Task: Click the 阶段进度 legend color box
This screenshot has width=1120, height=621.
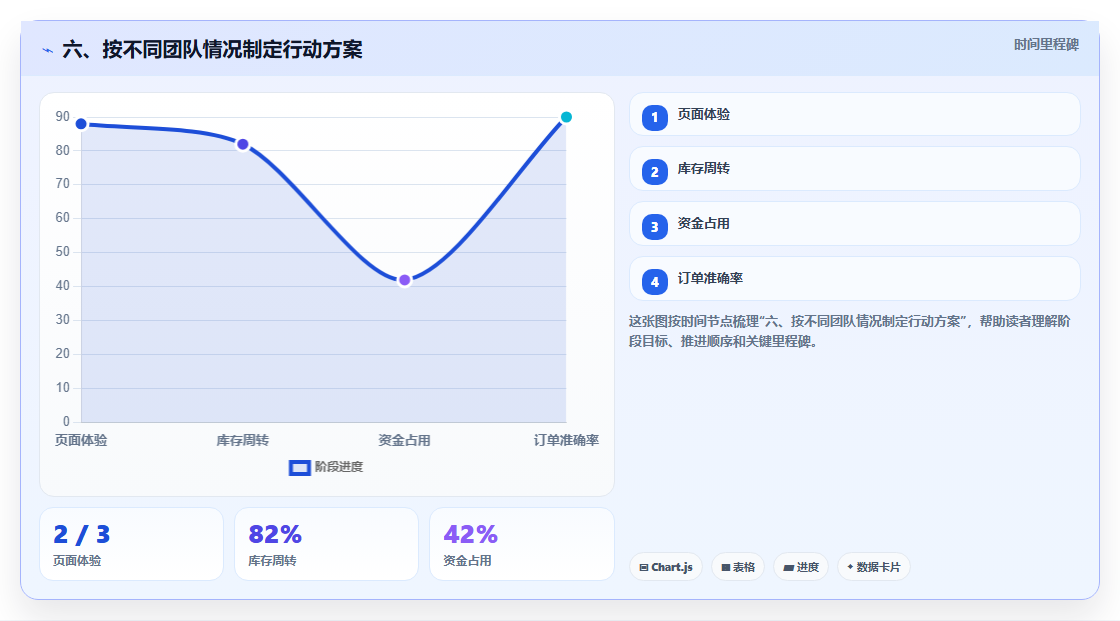Action: point(299,468)
